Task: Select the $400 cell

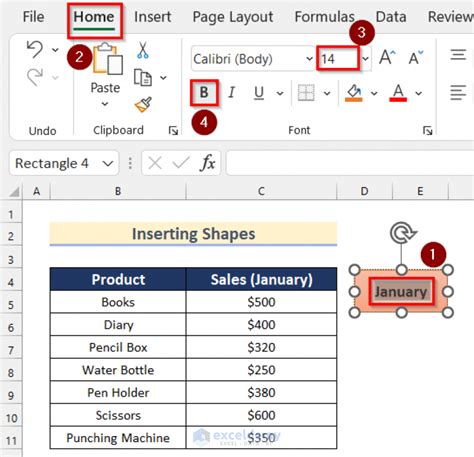Action: point(261,325)
